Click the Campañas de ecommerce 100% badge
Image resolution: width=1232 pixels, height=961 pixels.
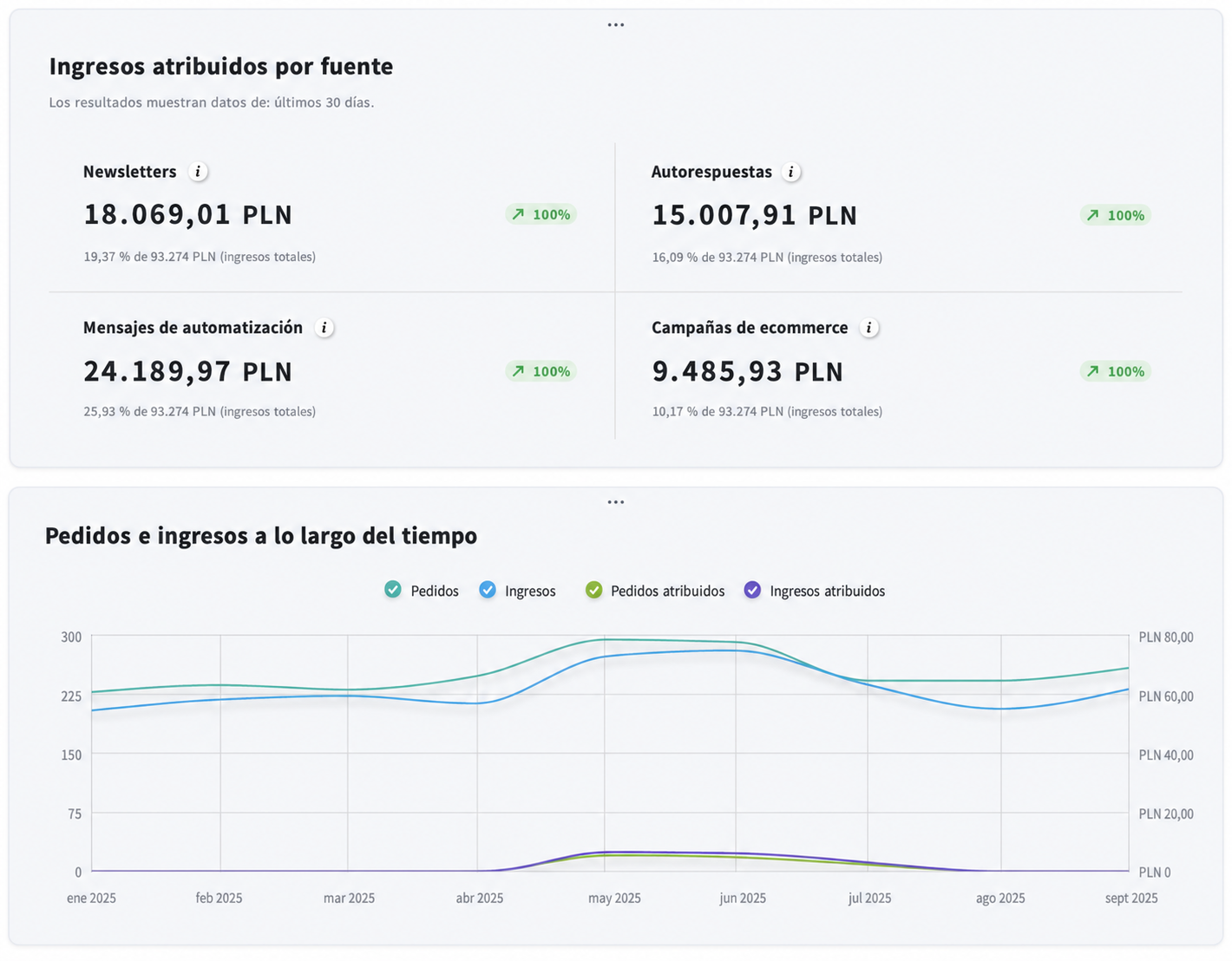(x=1116, y=371)
